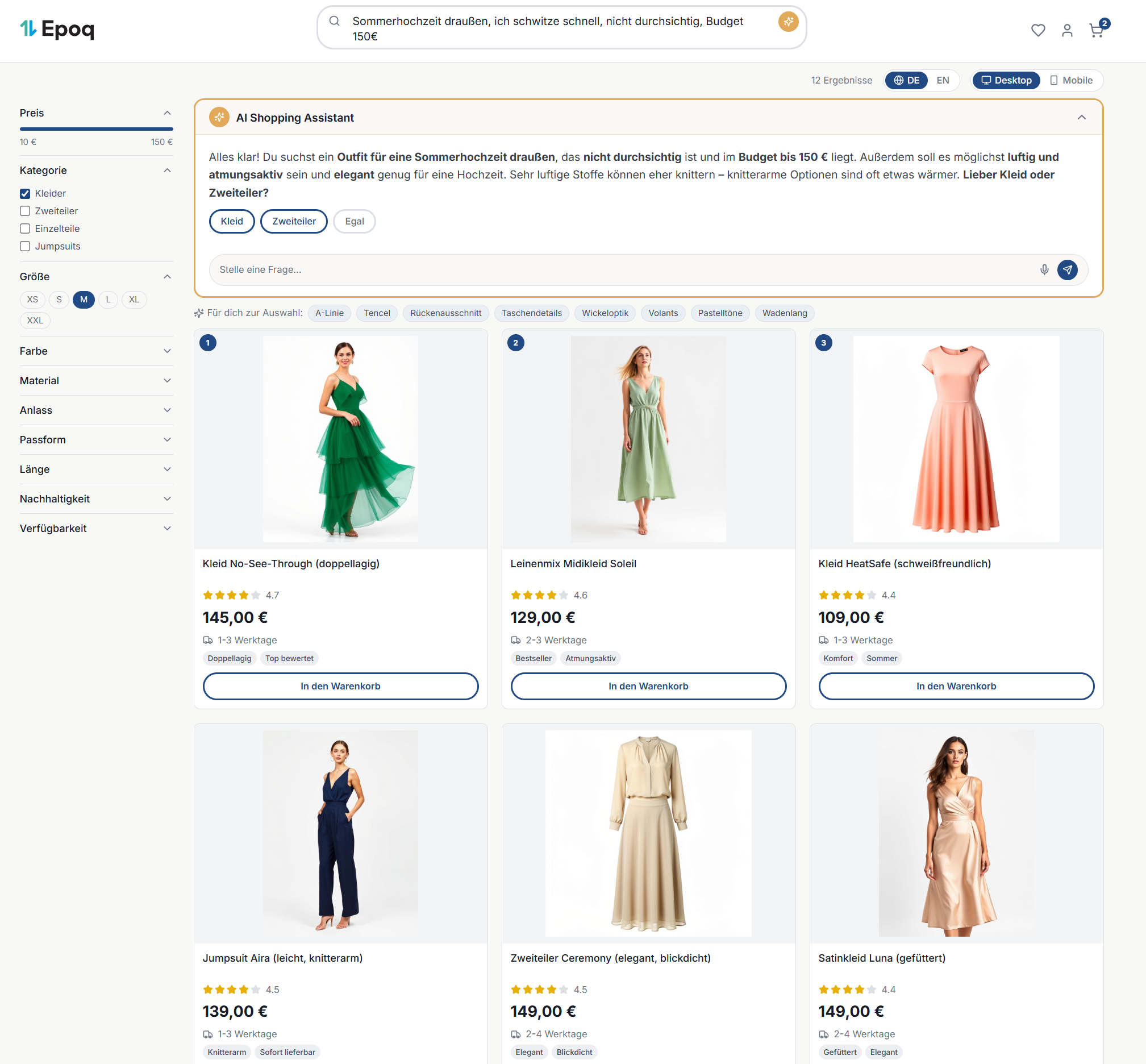
Task: Select Mobile view
Action: tap(1071, 80)
